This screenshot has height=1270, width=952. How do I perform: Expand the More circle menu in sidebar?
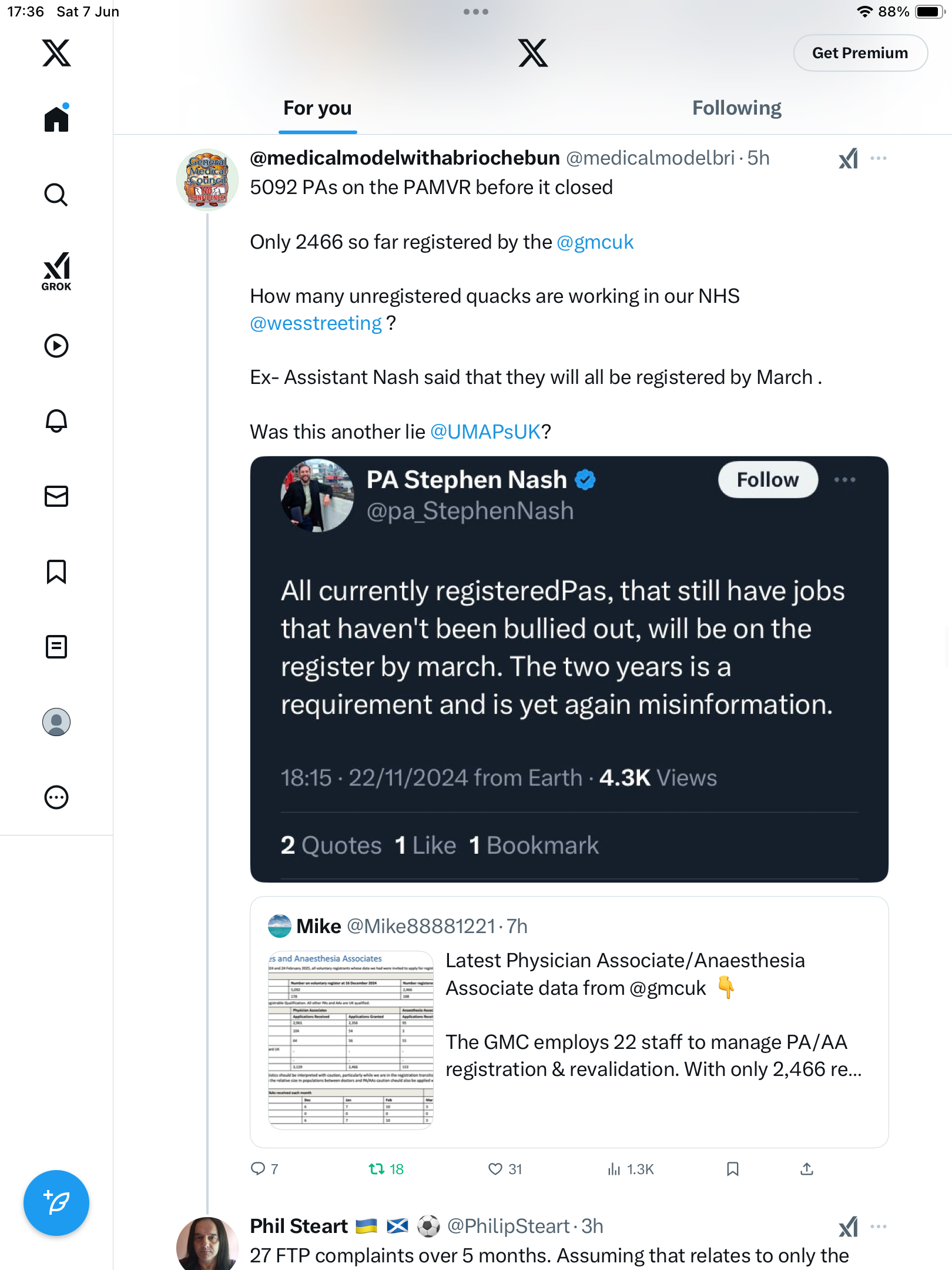pos(56,797)
